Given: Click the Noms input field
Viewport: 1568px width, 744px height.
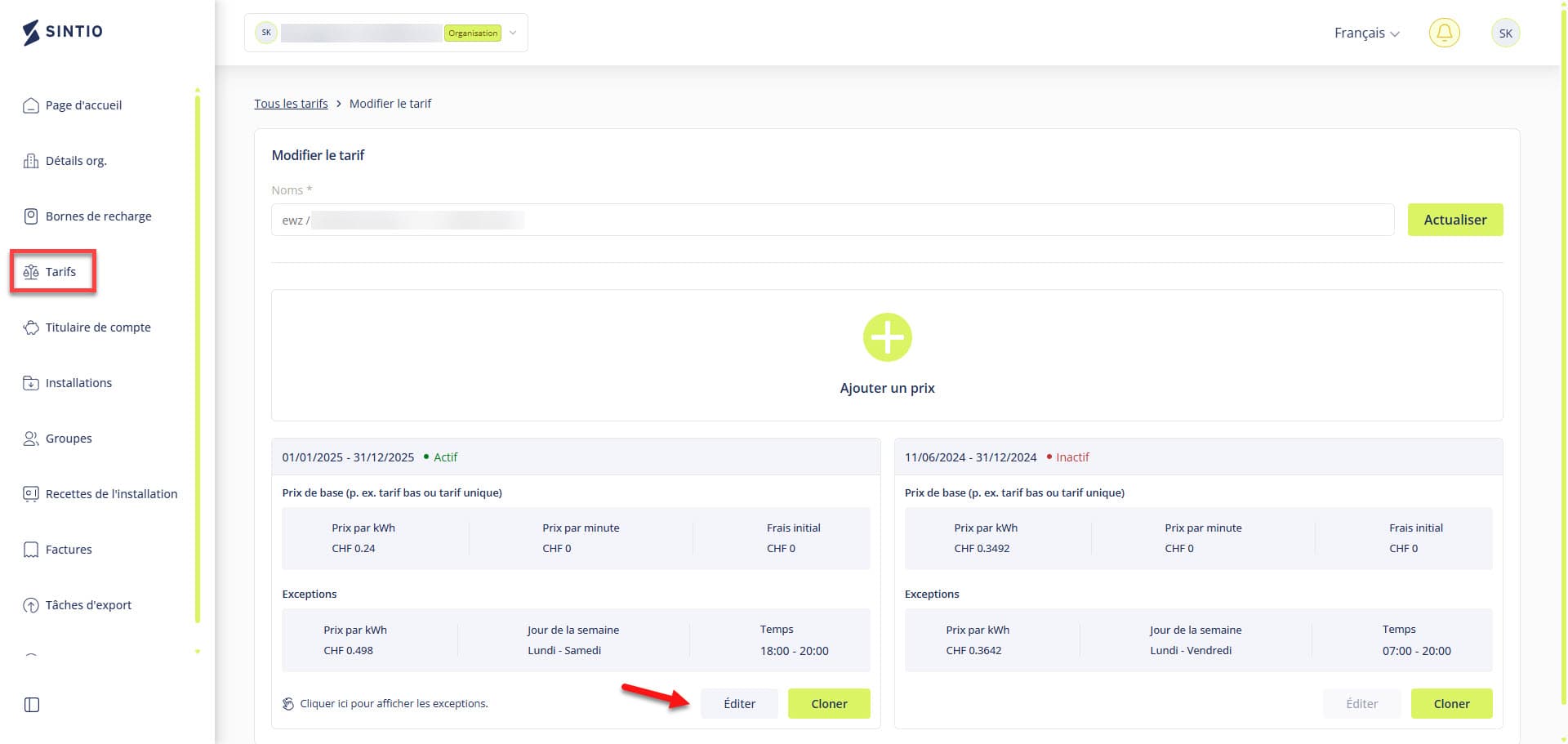Looking at the screenshot, I should [831, 220].
